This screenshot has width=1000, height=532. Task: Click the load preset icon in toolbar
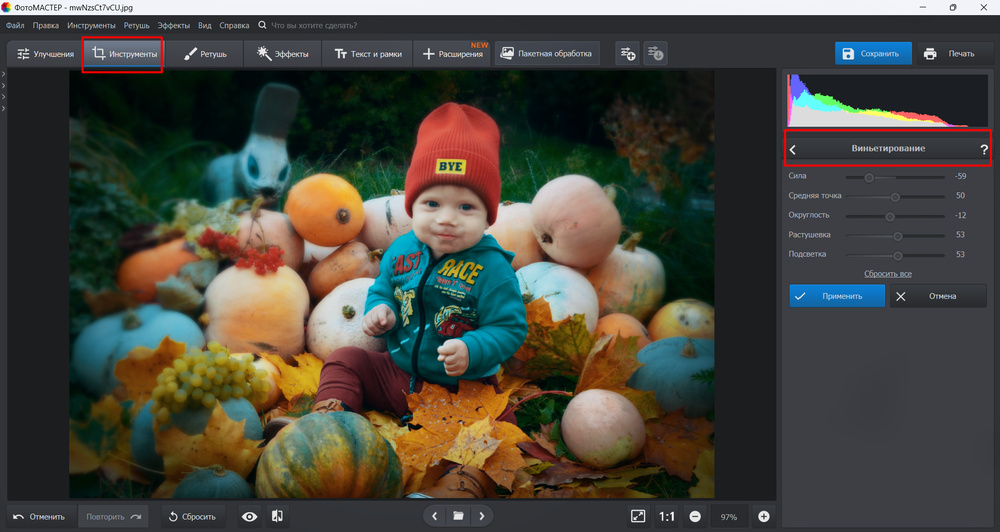pos(656,53)
